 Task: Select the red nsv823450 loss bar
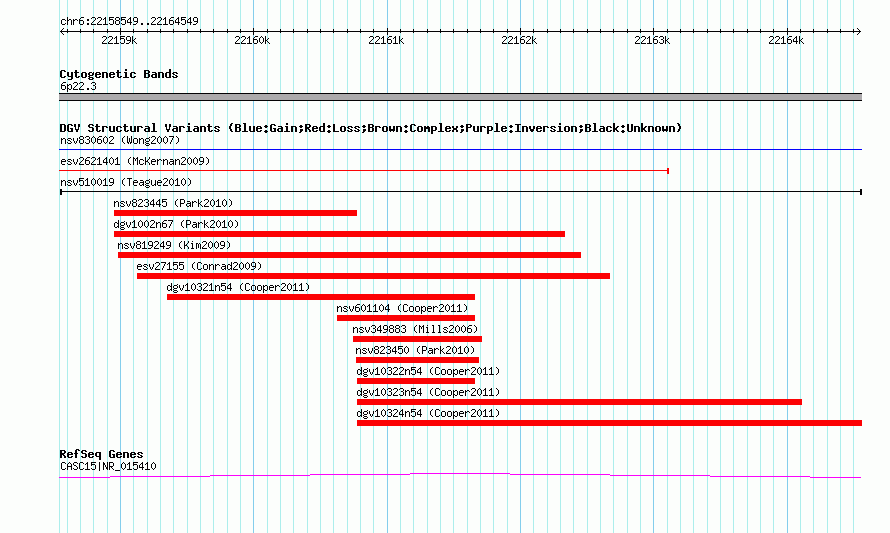point(417,360)
